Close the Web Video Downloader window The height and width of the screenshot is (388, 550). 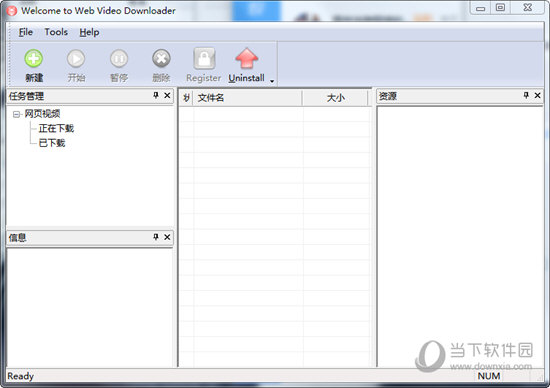[x=528, y=8]
